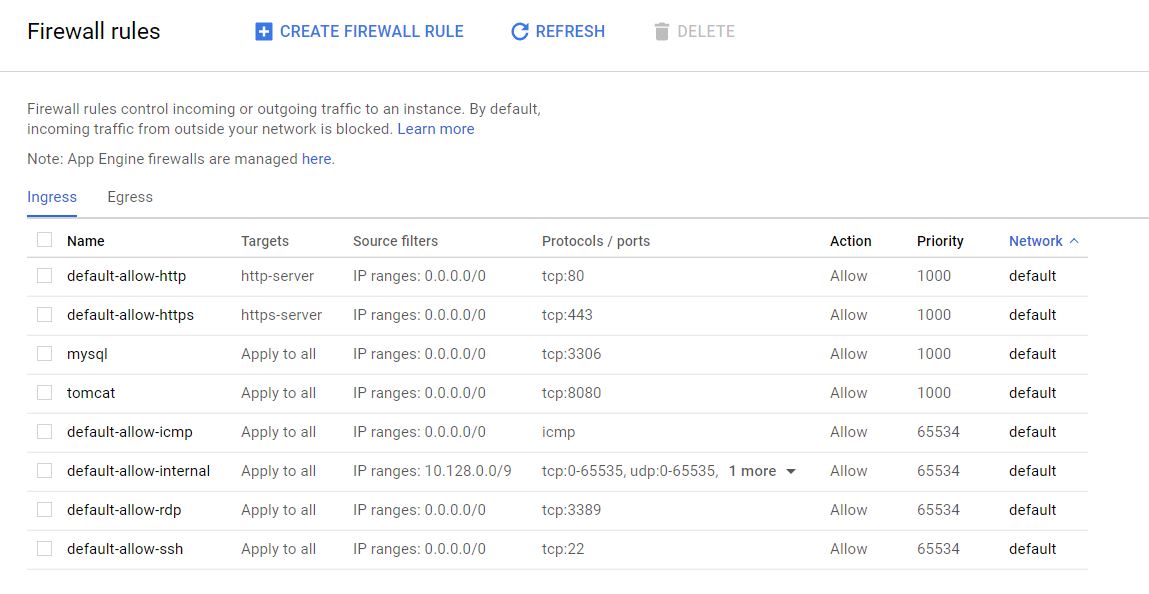Check the default-allow-rdp rule checkbox

(x=44, y=510)
